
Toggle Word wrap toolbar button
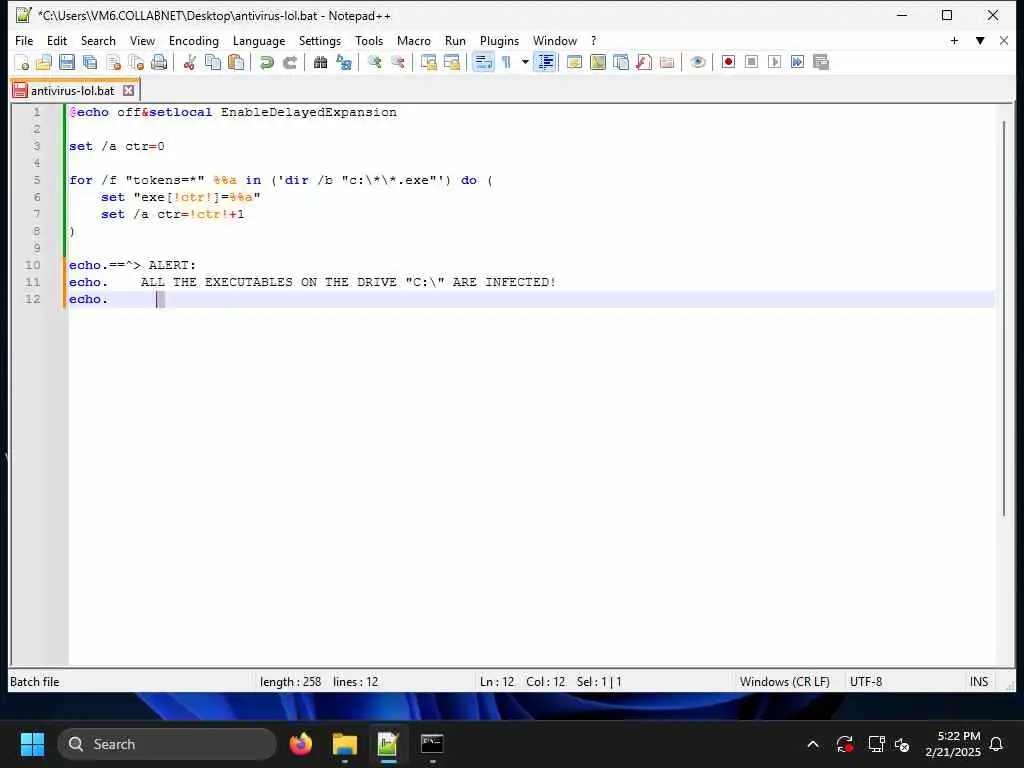point(483,63)
